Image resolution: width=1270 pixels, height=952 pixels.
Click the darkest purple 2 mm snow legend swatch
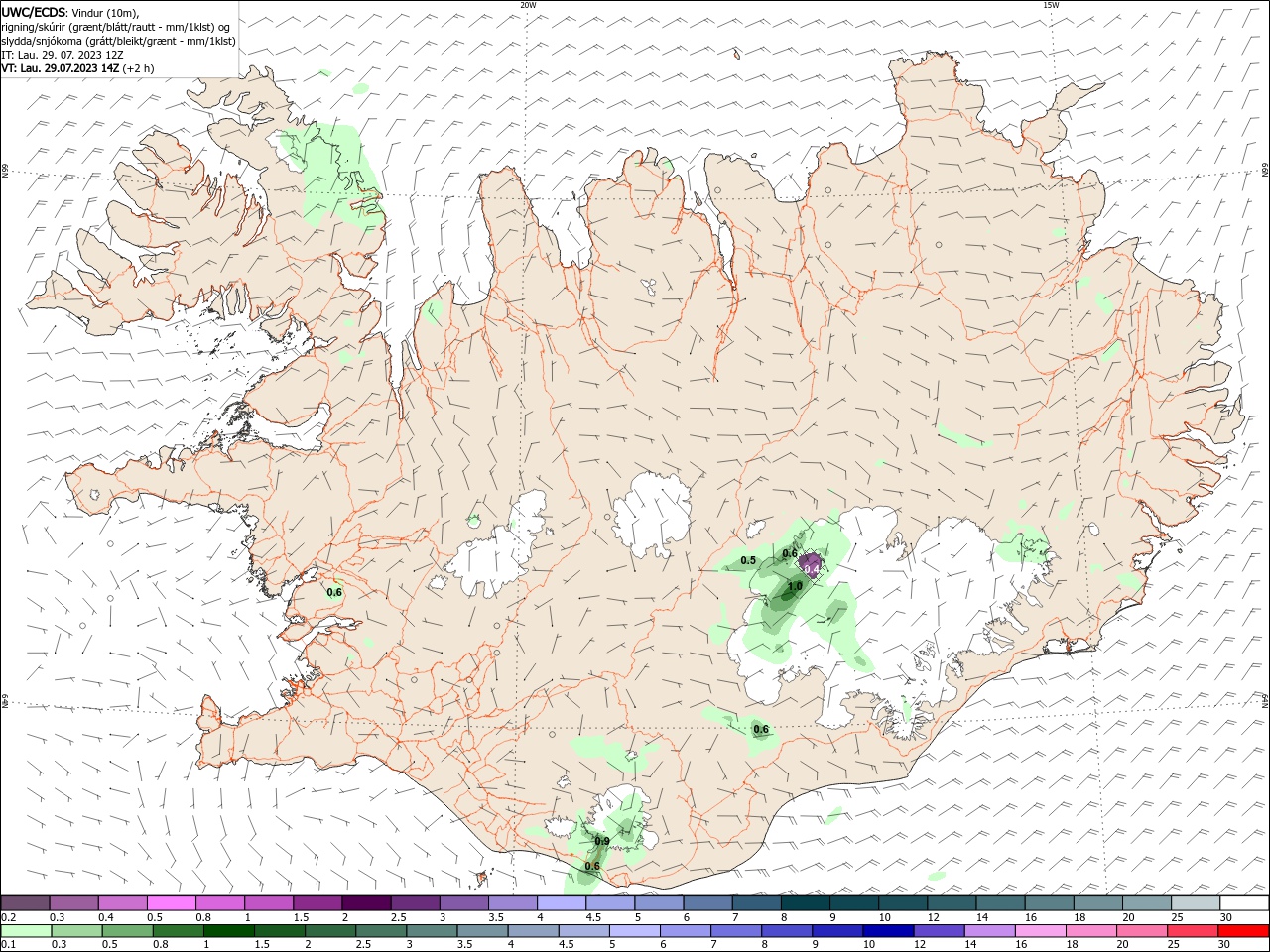pyautogui.click(x=366, y=903)
